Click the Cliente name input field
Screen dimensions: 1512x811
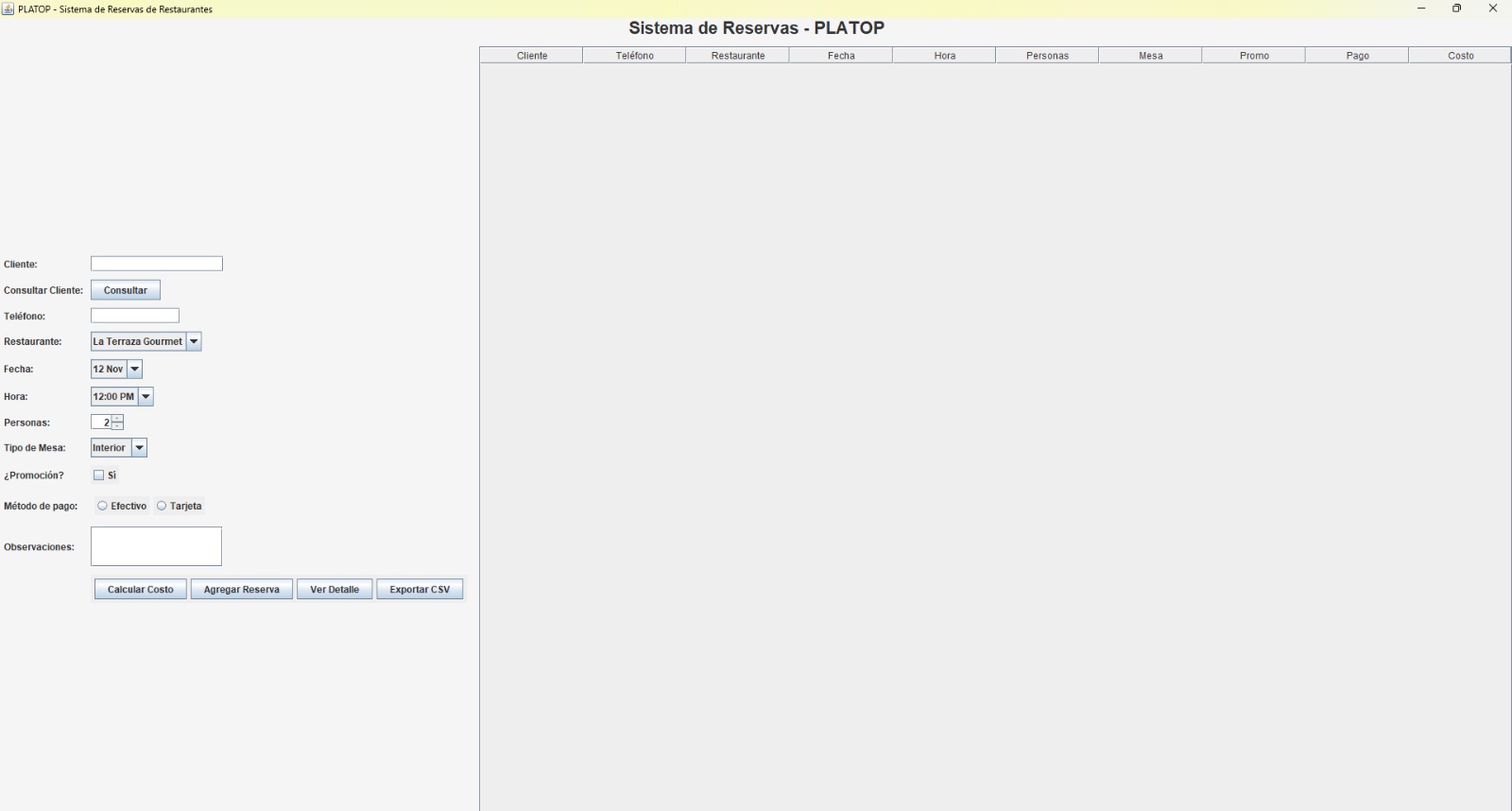click(x=157, y=264)
